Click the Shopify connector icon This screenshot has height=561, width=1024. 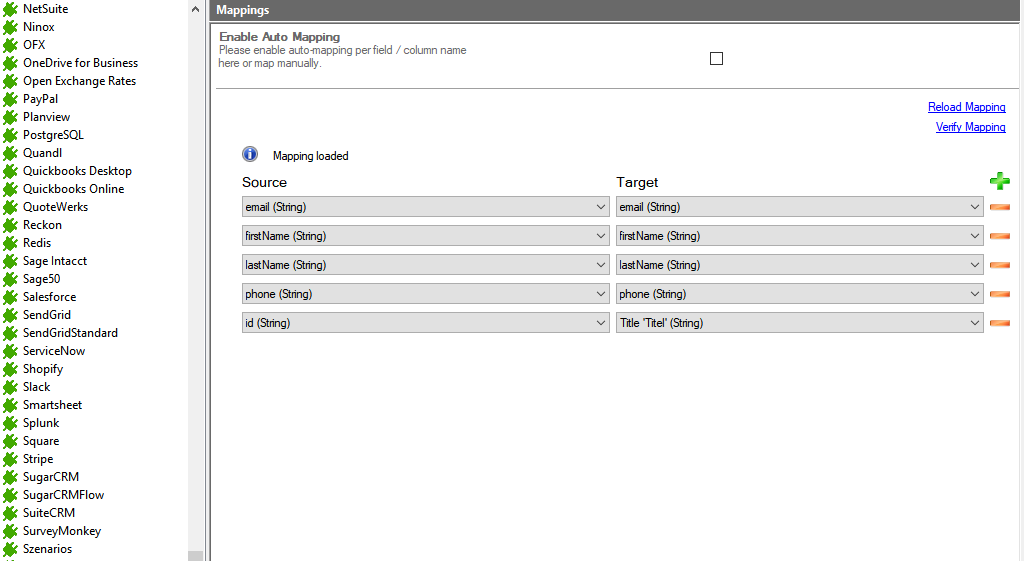pyautogui.click(x=11, y=369)
